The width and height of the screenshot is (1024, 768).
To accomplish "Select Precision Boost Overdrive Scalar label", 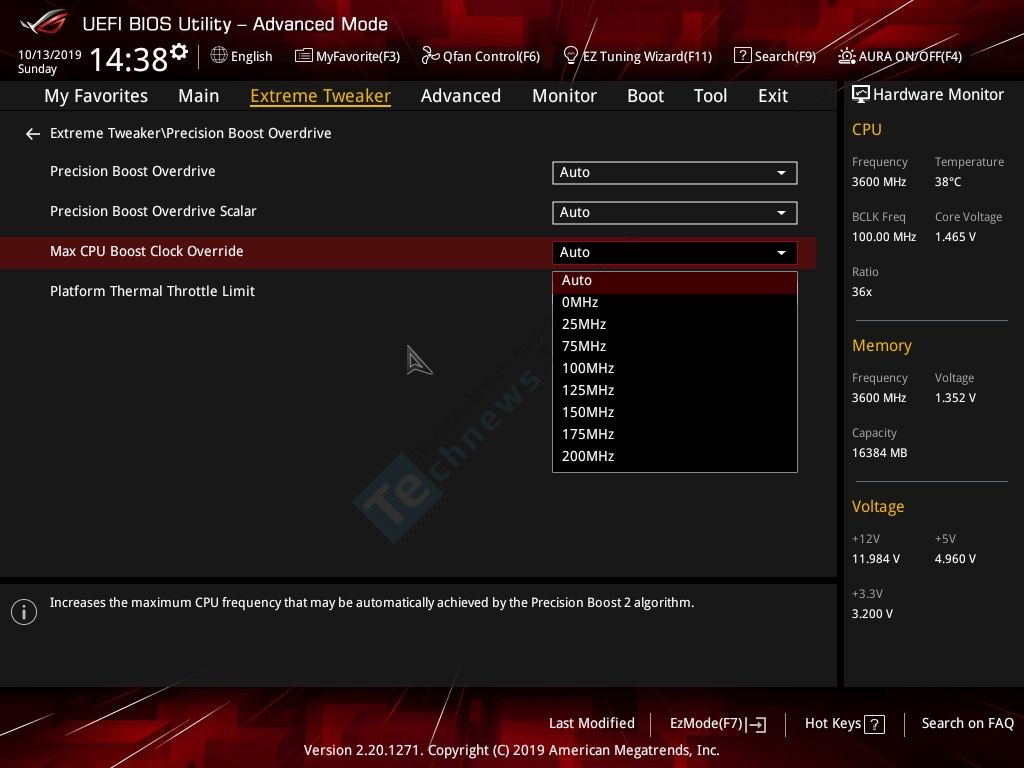I will (x=153, y=212).
